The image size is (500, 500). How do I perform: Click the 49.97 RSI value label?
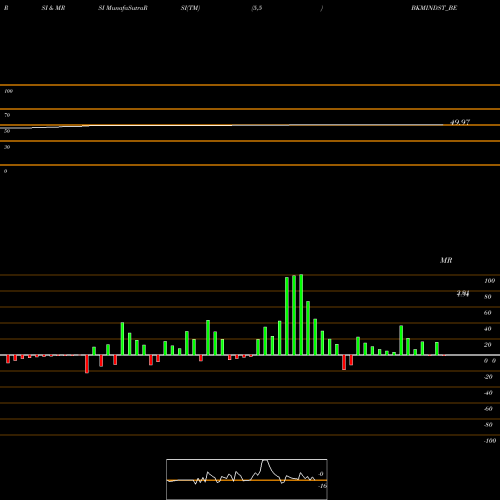pos(460,122)
